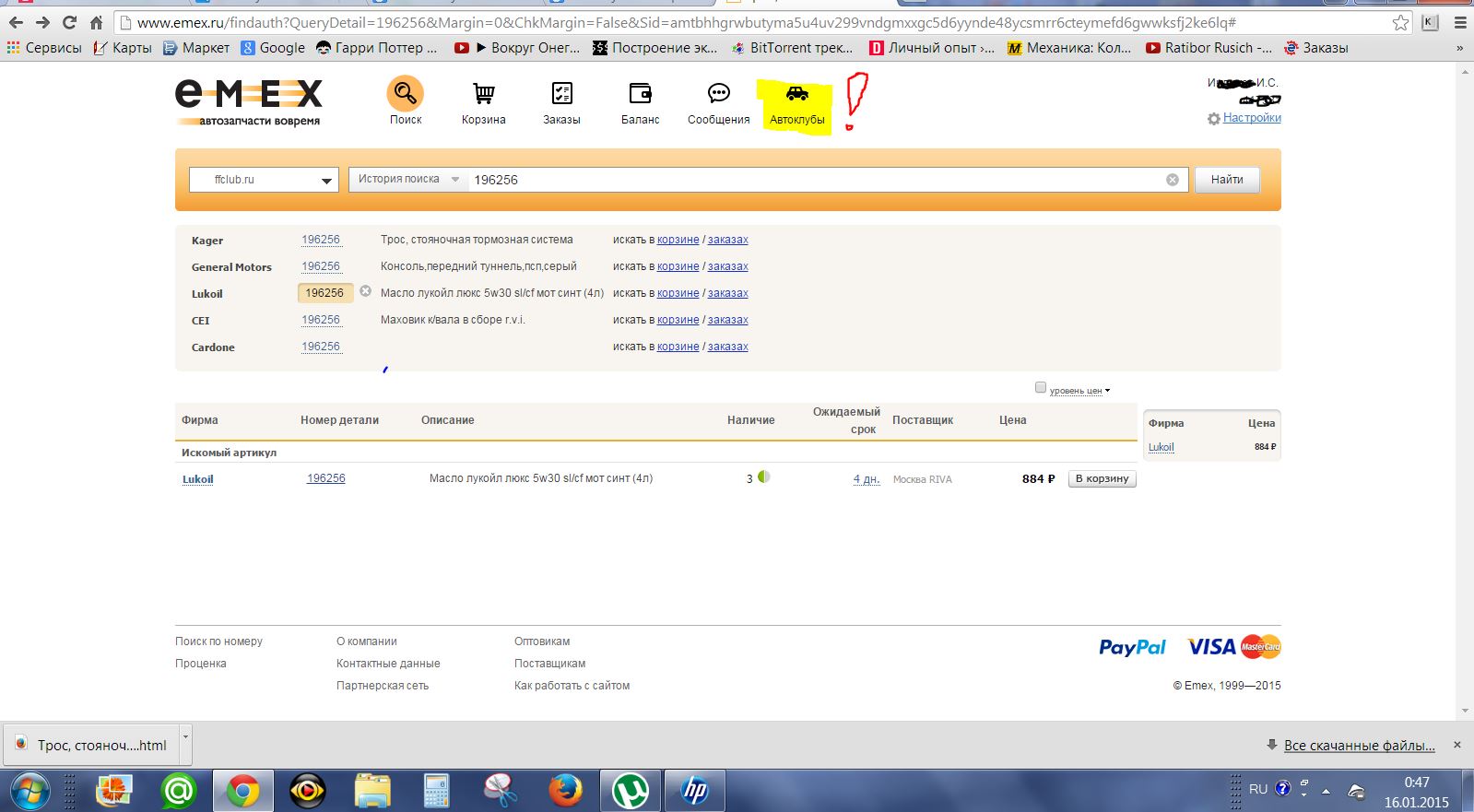Image resolution: width=1474 pixels, height=812 pixels.
Task: Open the Заказы bookmark
Action: pos(1316,48)
